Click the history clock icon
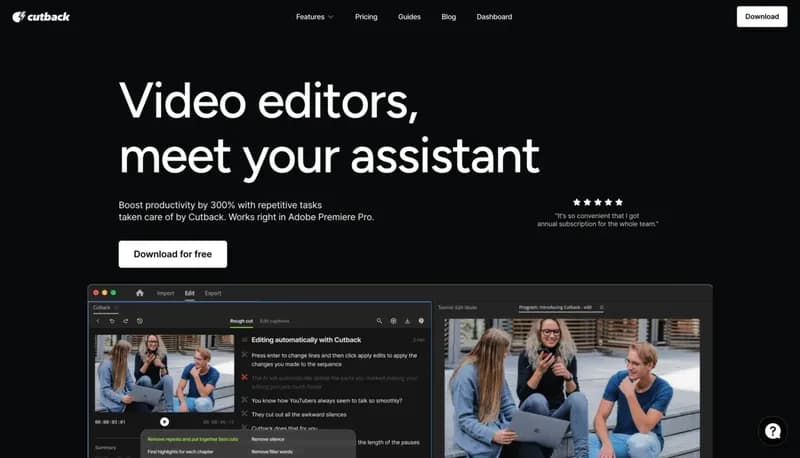This screenshot has width=800, height=458. point(140,321)
